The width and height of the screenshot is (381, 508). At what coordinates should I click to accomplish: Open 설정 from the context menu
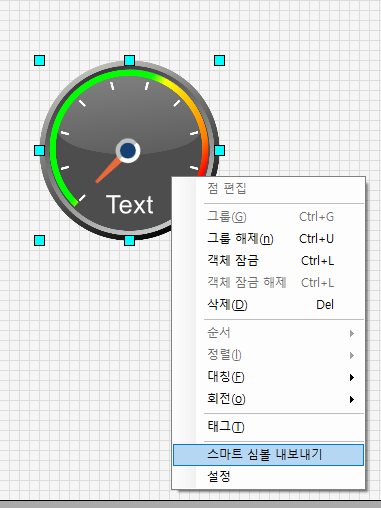coord(268,476)
